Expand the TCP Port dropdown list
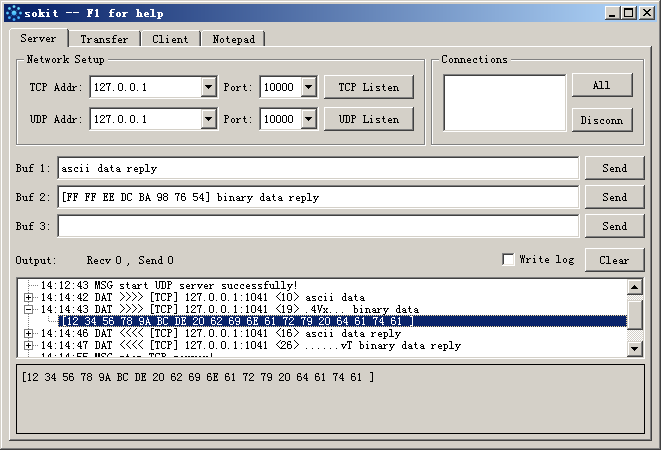Image resolution: width=661 pixels, height=450 pixels. point(308,88)
